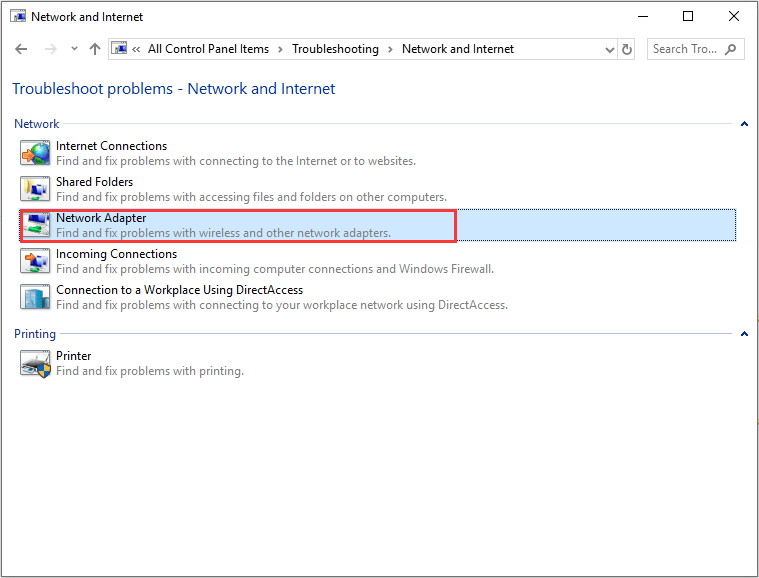The image size is (759, 578).
Task: Click text about accessing files on other computers
Action: pyautogui.click(x=252, y=197)
